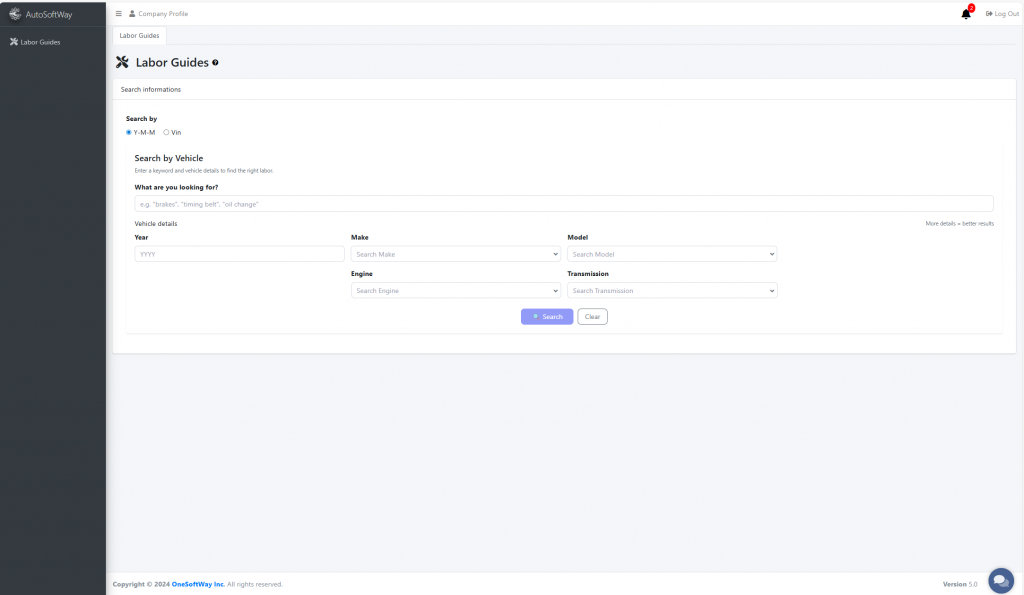
Task: Click the user icon beside Company Profile
Action: tap(132, 14)
